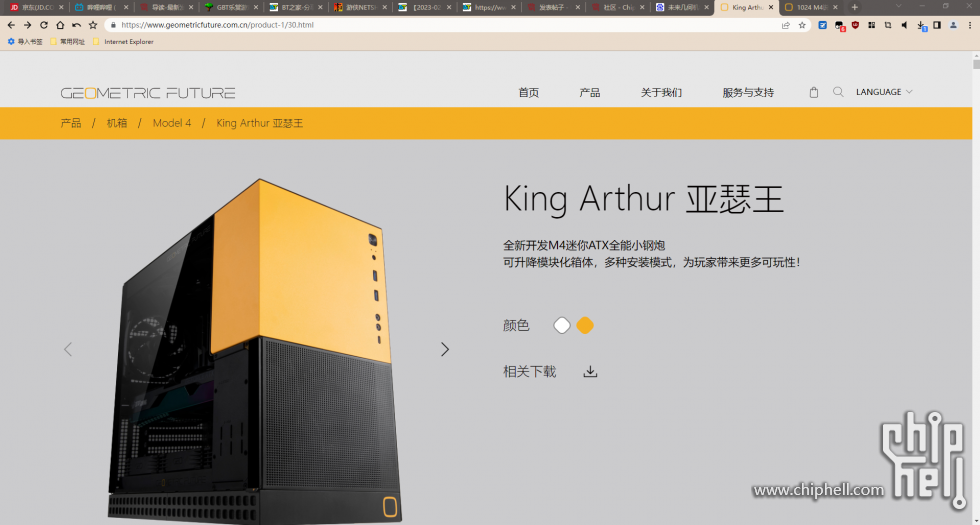Screen dimensions: 980x525
Task: Click the share page icon in address bar
Action: tap(786, 25)
